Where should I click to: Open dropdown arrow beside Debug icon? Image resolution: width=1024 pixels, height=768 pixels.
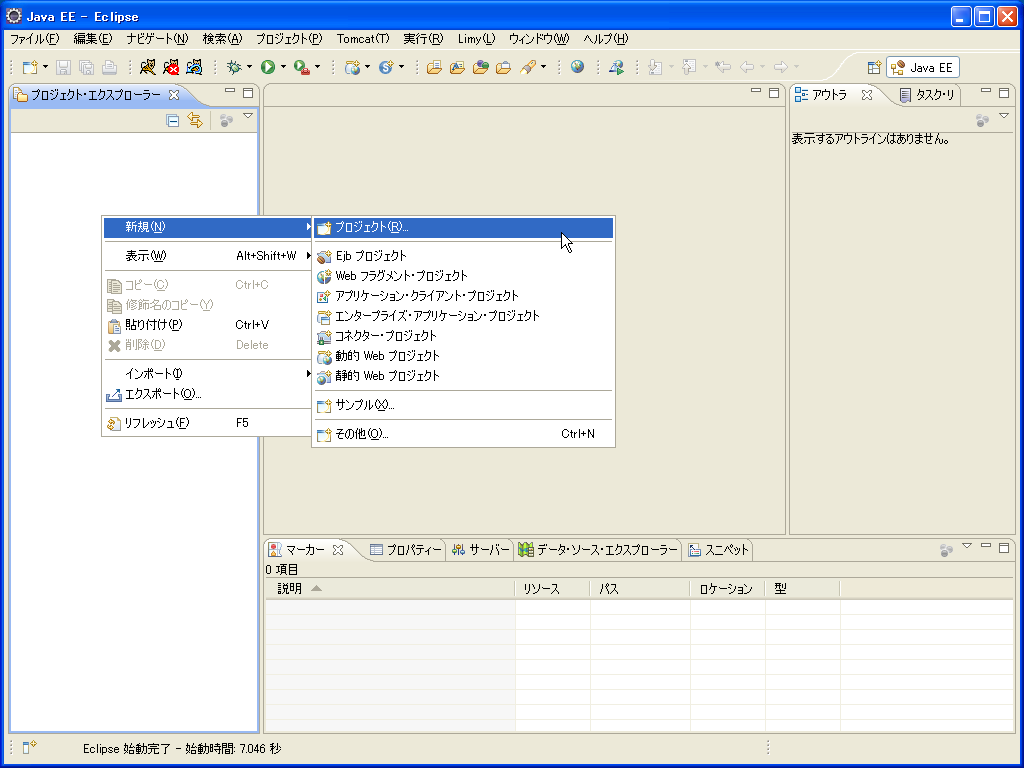[249, 67]
